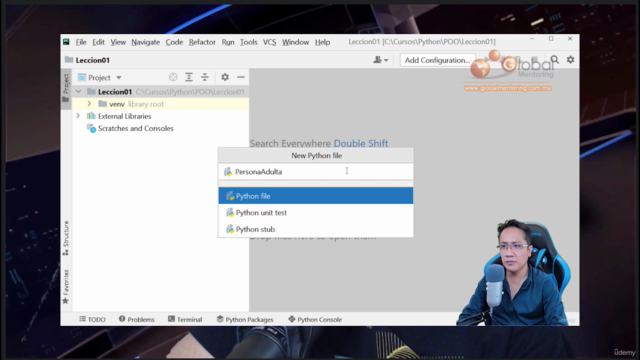
Task: Open the Window menu
Action: pyautogui.click(x=295, y=42)
